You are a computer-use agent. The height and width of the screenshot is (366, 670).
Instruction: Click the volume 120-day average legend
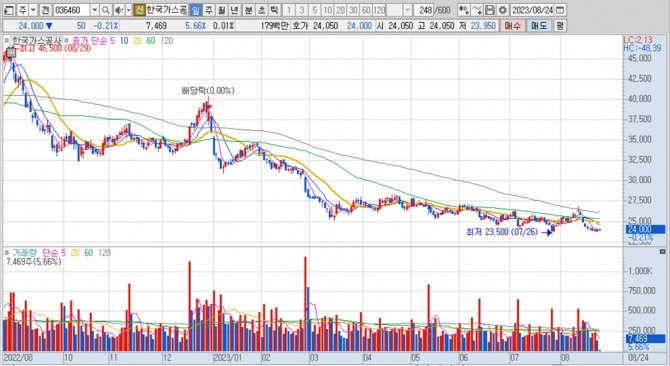click(104, 253)
